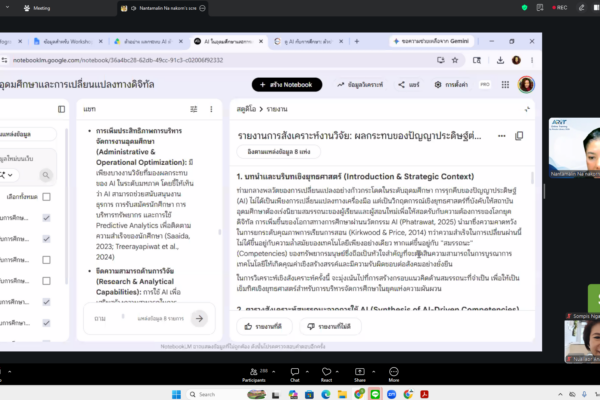Collapse the sources panel icon
This screenshot has height=400, width=600.
(x=61, y=109)
